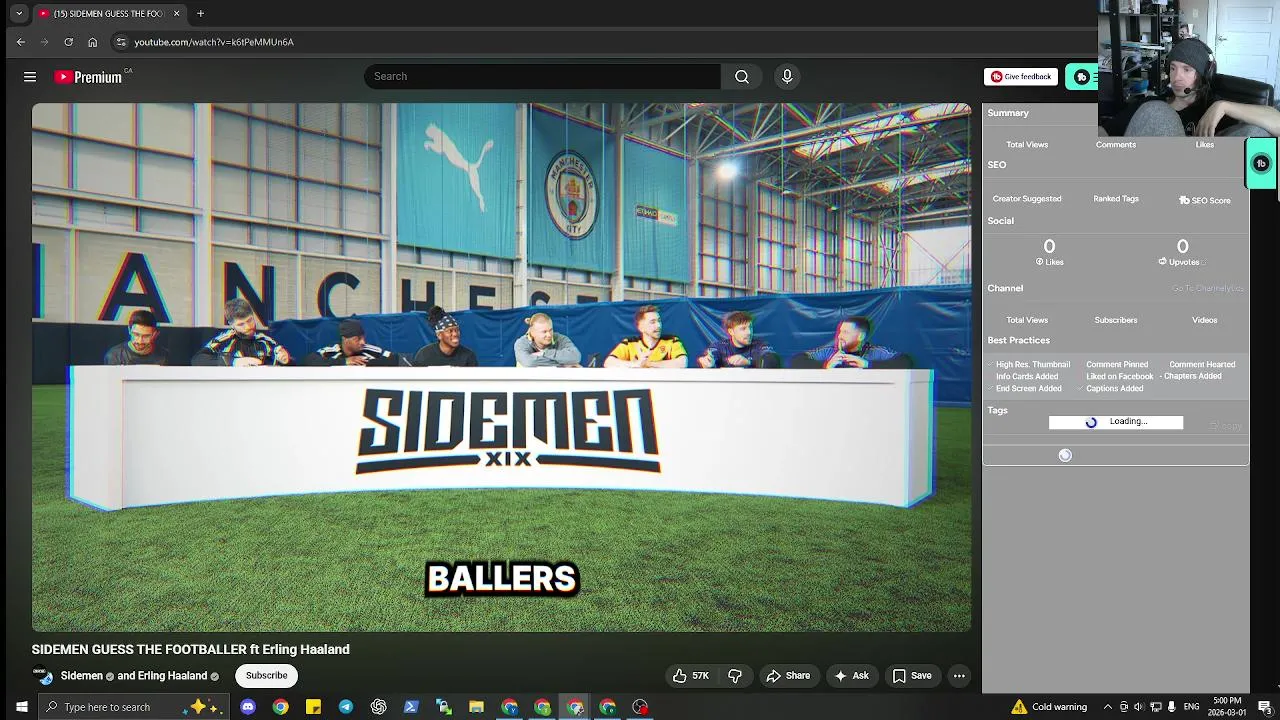Viewport: 1280px width, 720px height.
Task: Open the Sidemen and Erling Haaland channel link
Action: tap(134, 676)
